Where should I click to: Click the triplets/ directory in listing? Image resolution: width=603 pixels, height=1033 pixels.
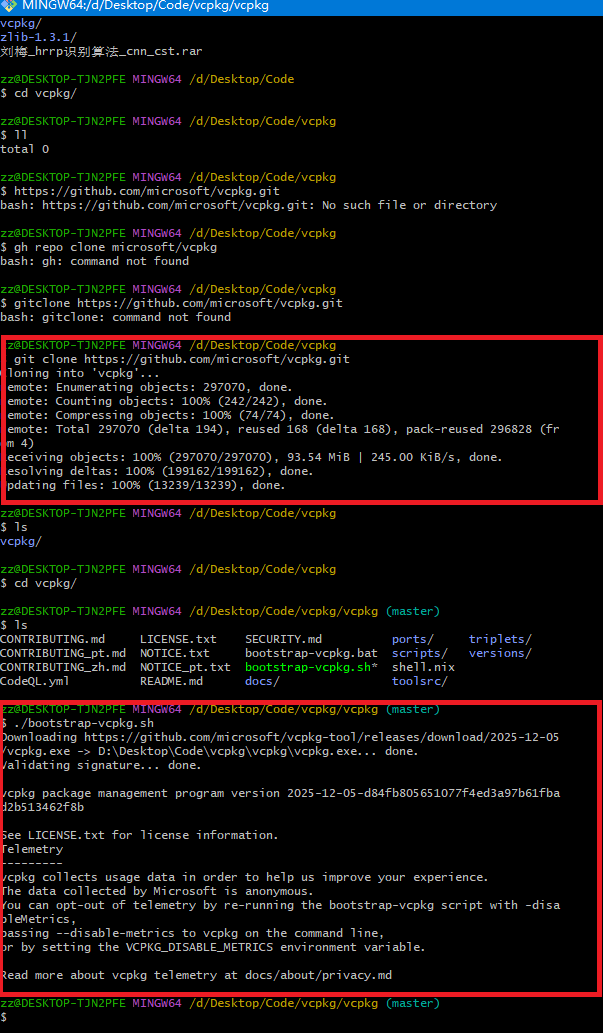500,639
